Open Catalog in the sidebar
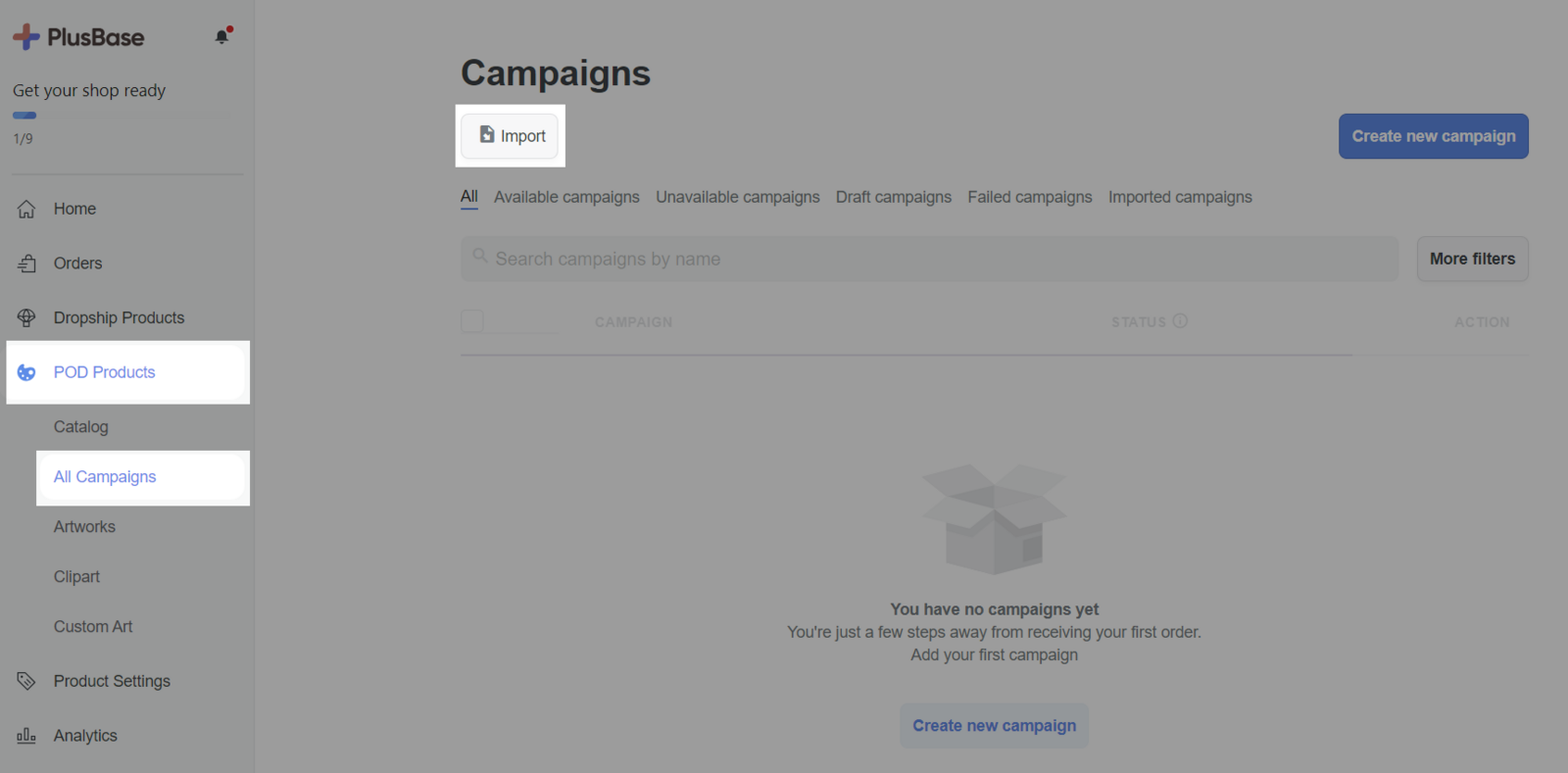The height and width of the screenshot is (773, 1568). [81, 427]
